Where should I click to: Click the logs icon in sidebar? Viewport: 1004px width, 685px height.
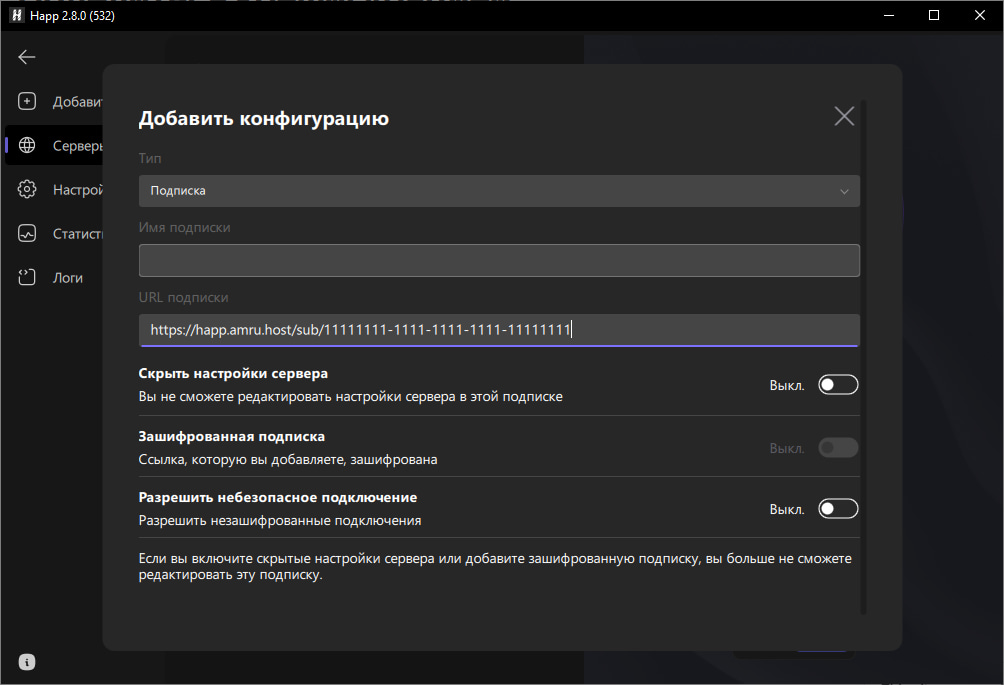click(27, 277)
